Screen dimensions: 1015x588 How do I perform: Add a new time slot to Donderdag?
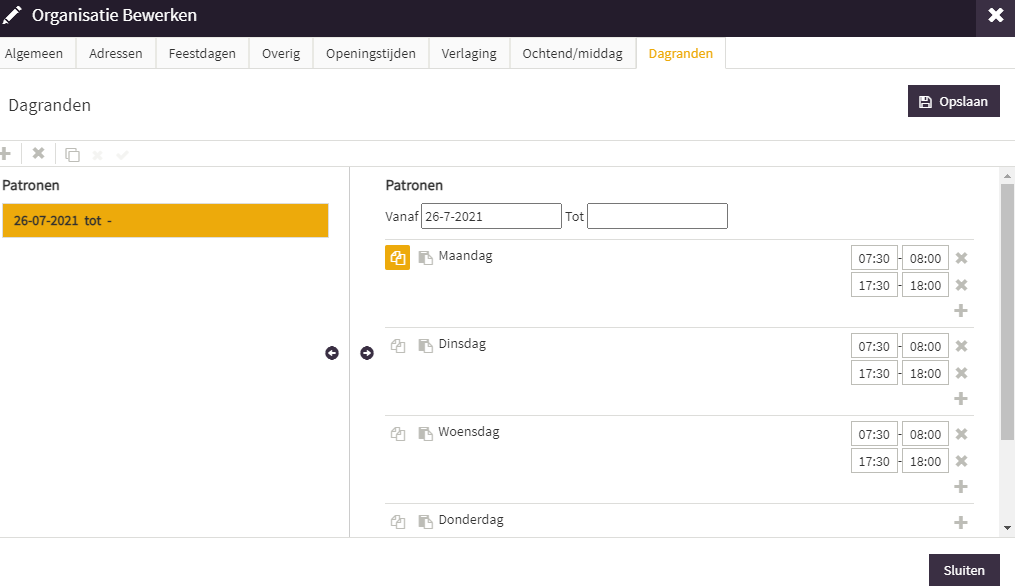[961, 523]
